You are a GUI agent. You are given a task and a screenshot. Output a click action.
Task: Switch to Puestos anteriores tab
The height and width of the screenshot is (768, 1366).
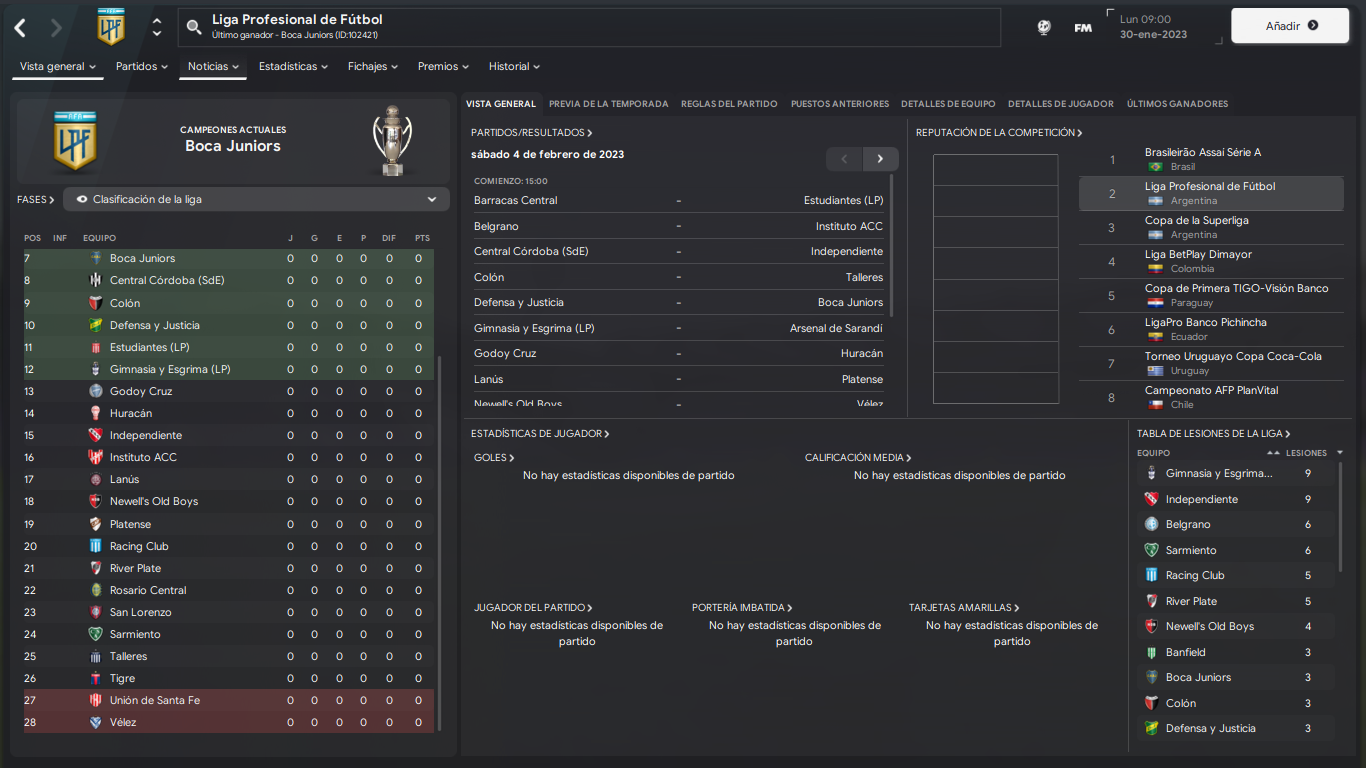tap(840, 104)
